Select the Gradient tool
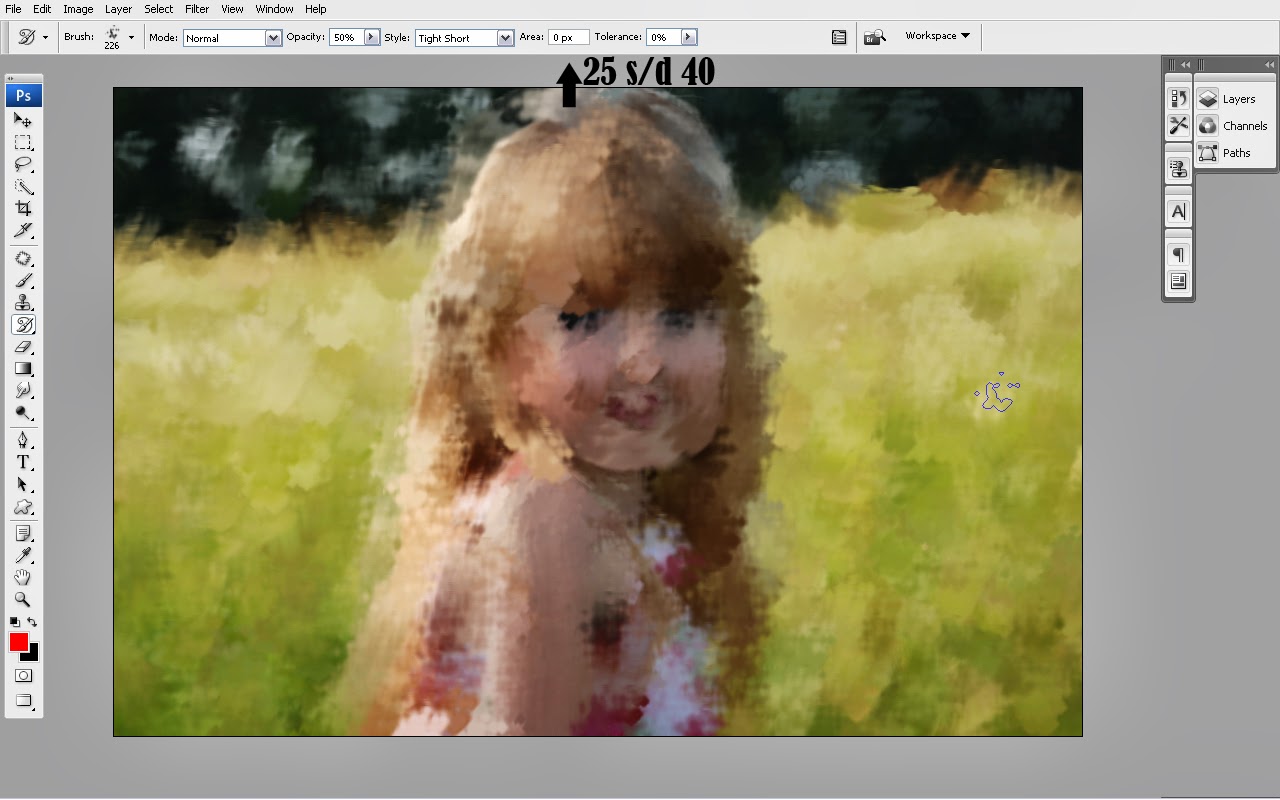Image resolution: width=1280 pixels, height=800 pixels. [x=23, y=369]
